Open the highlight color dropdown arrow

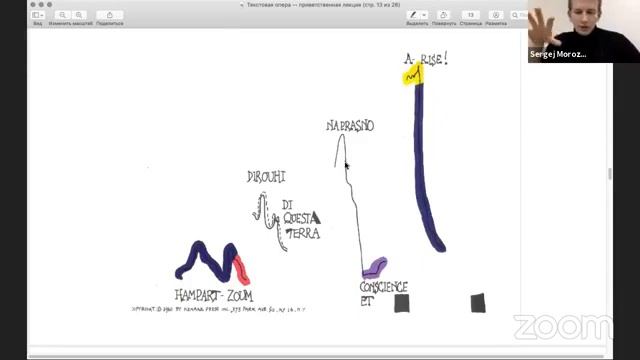point(424,15)
